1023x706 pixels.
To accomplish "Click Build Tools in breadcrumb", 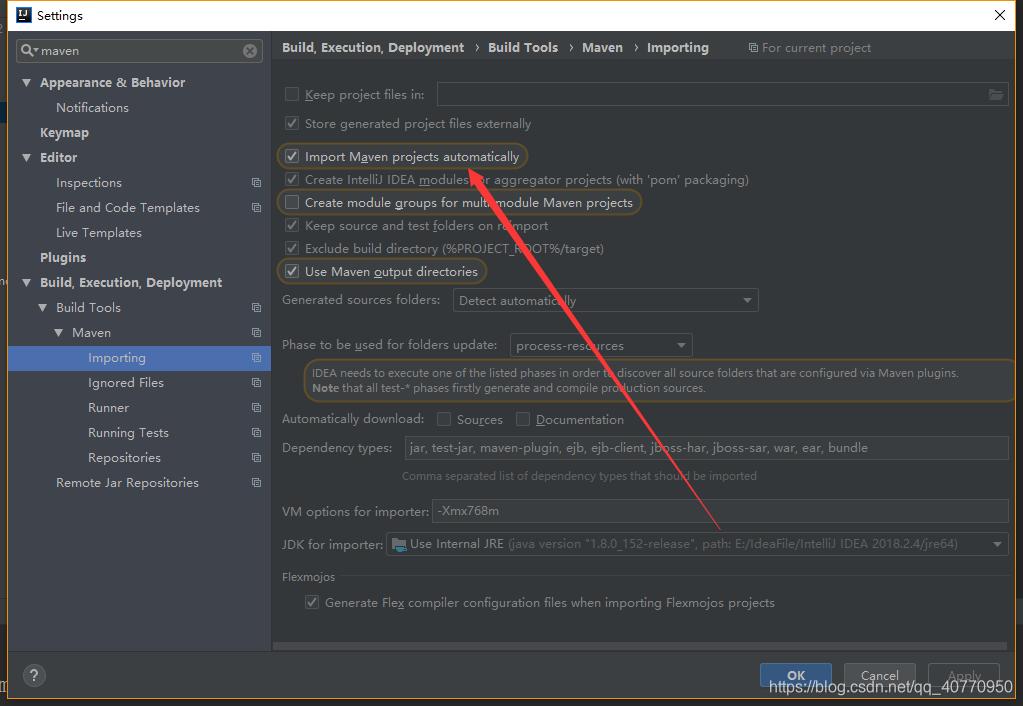I will [523, 48].
